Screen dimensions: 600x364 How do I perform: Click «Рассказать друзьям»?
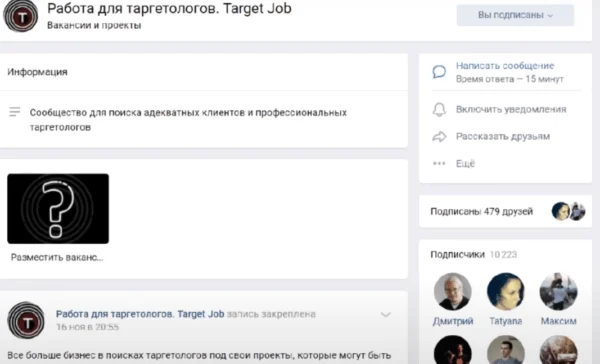click(x=503, y=137)
